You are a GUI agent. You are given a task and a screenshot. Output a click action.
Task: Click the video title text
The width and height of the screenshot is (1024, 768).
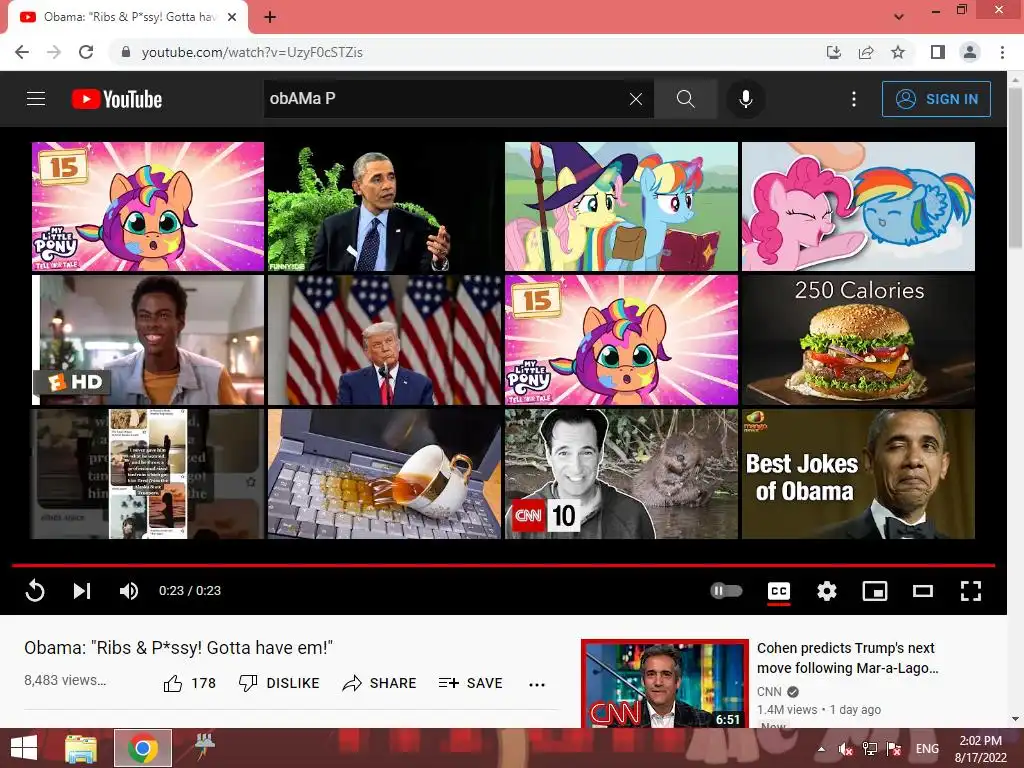(178, 648)
